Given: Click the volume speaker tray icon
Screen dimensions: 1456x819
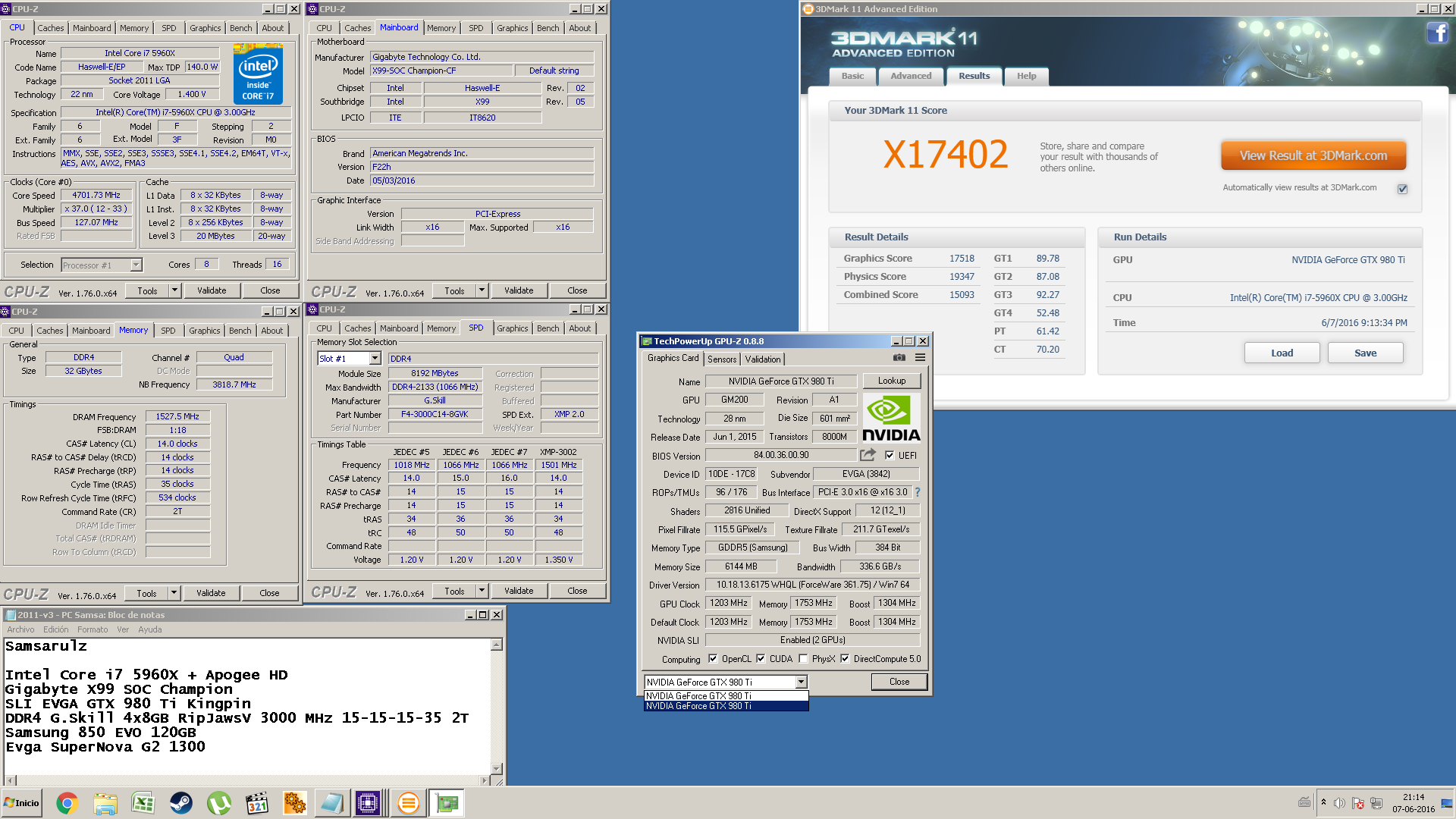Looking at the screenshot, I should tap(1339, 803).
